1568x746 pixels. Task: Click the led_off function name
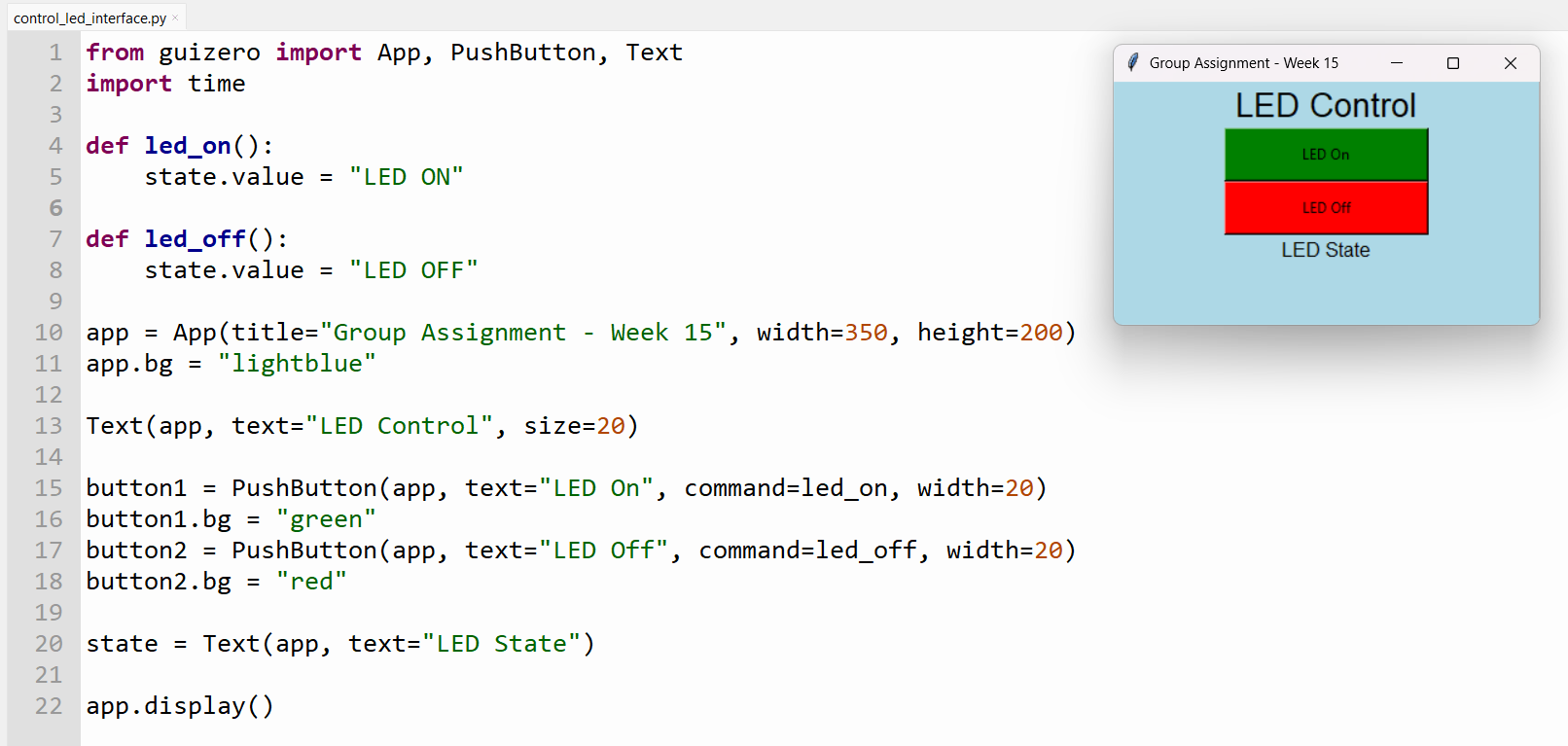[x=196, y=239]
